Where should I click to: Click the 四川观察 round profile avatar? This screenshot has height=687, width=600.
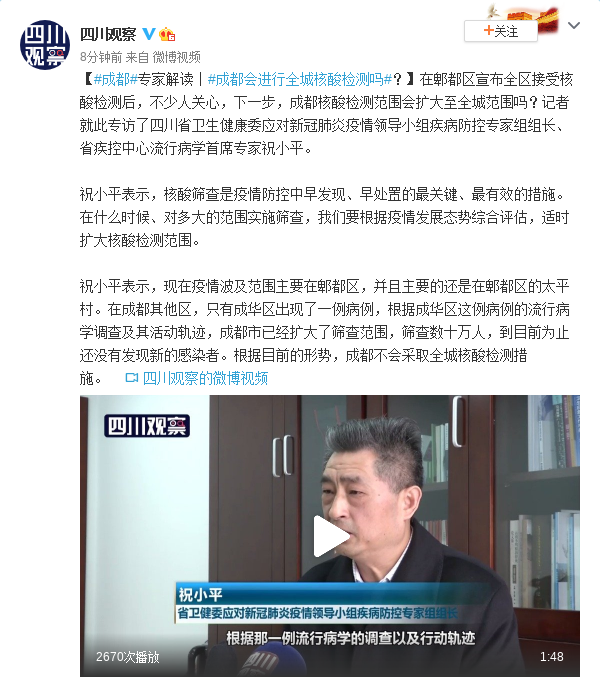[45, 45]
